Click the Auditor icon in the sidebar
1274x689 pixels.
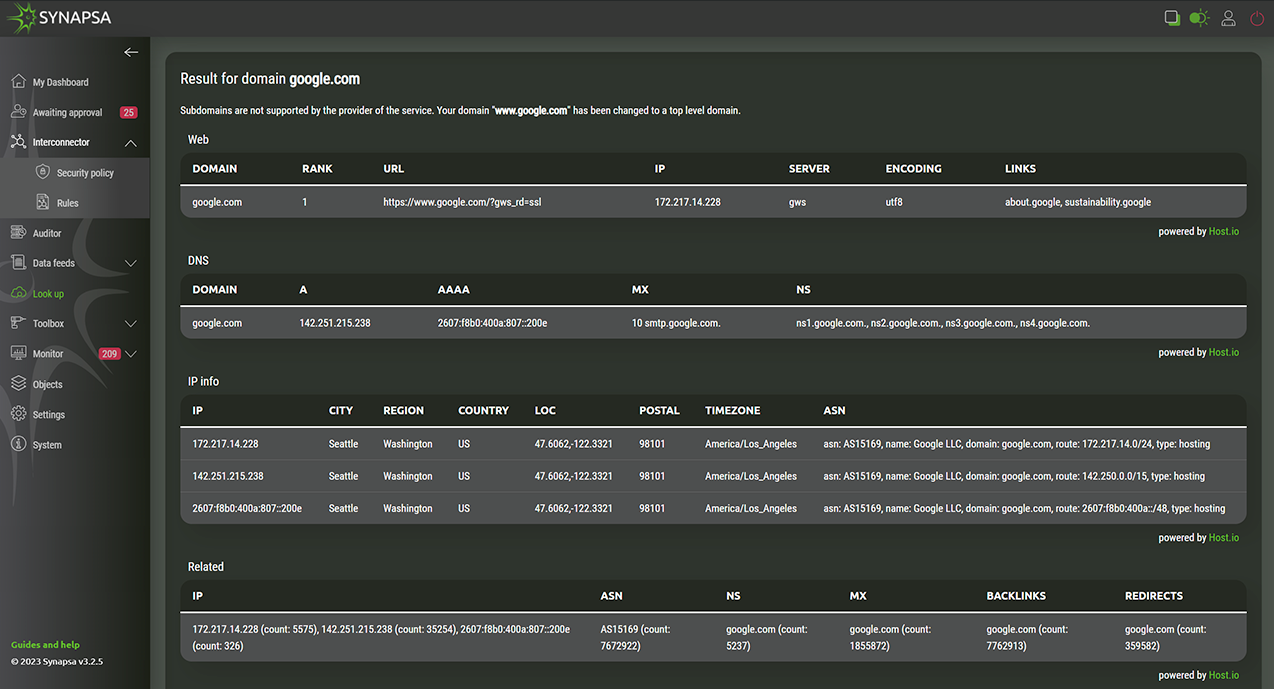pyautogui.click(x=18, y=233)
